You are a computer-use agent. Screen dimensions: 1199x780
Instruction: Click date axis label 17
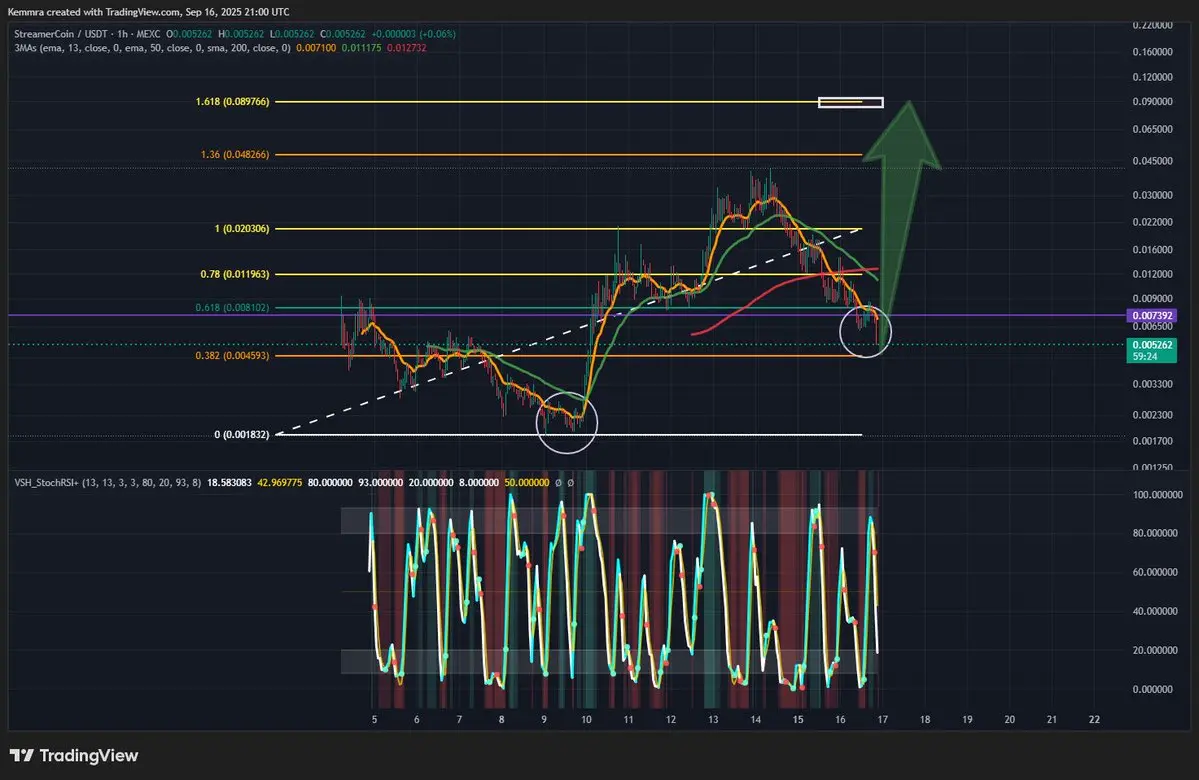(882, 720)
